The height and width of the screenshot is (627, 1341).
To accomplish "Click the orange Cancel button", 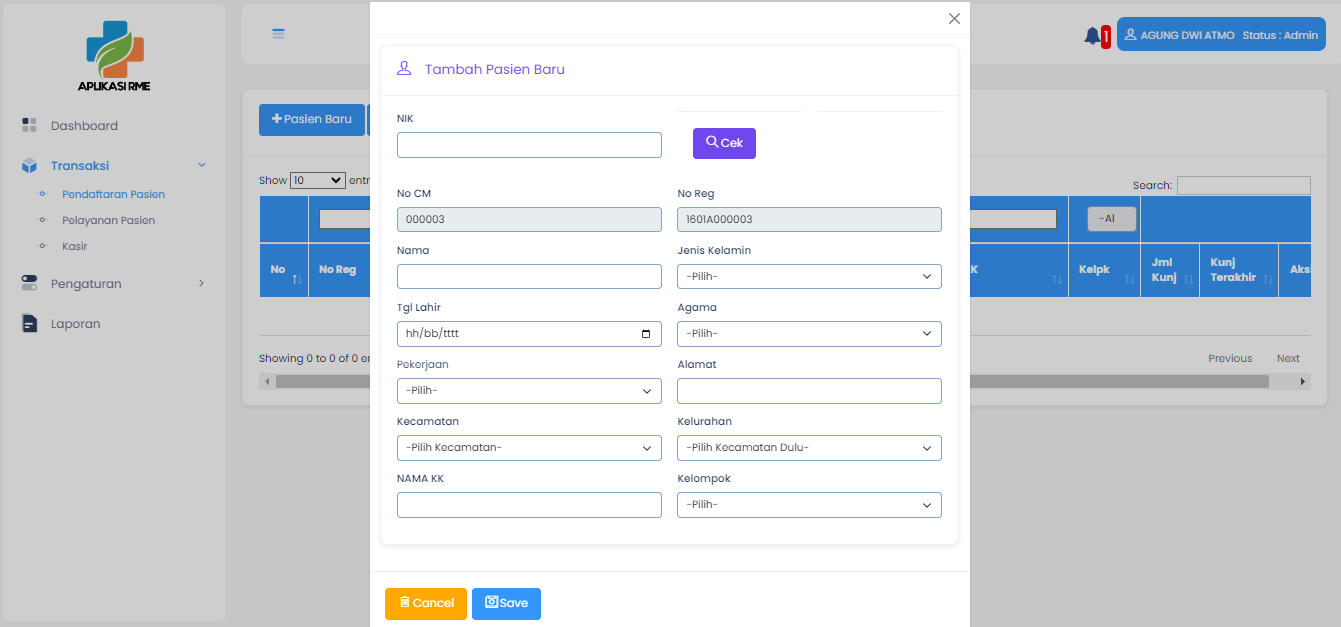I will 426,604.
